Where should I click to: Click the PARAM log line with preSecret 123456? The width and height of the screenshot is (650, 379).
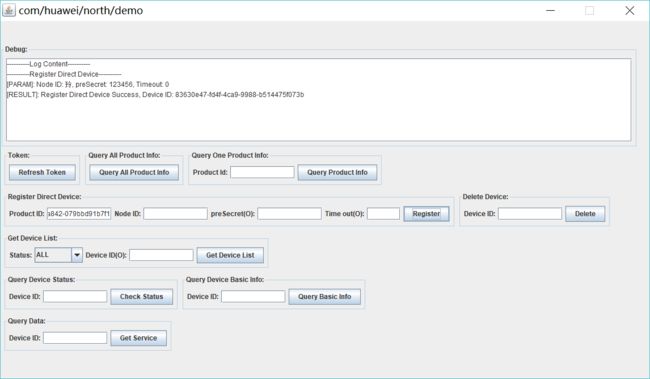tap(87, 84)
